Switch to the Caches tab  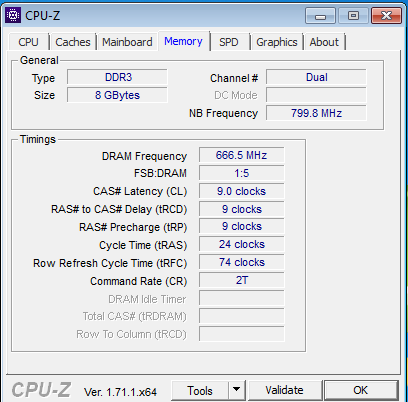(x=73, y=42)
